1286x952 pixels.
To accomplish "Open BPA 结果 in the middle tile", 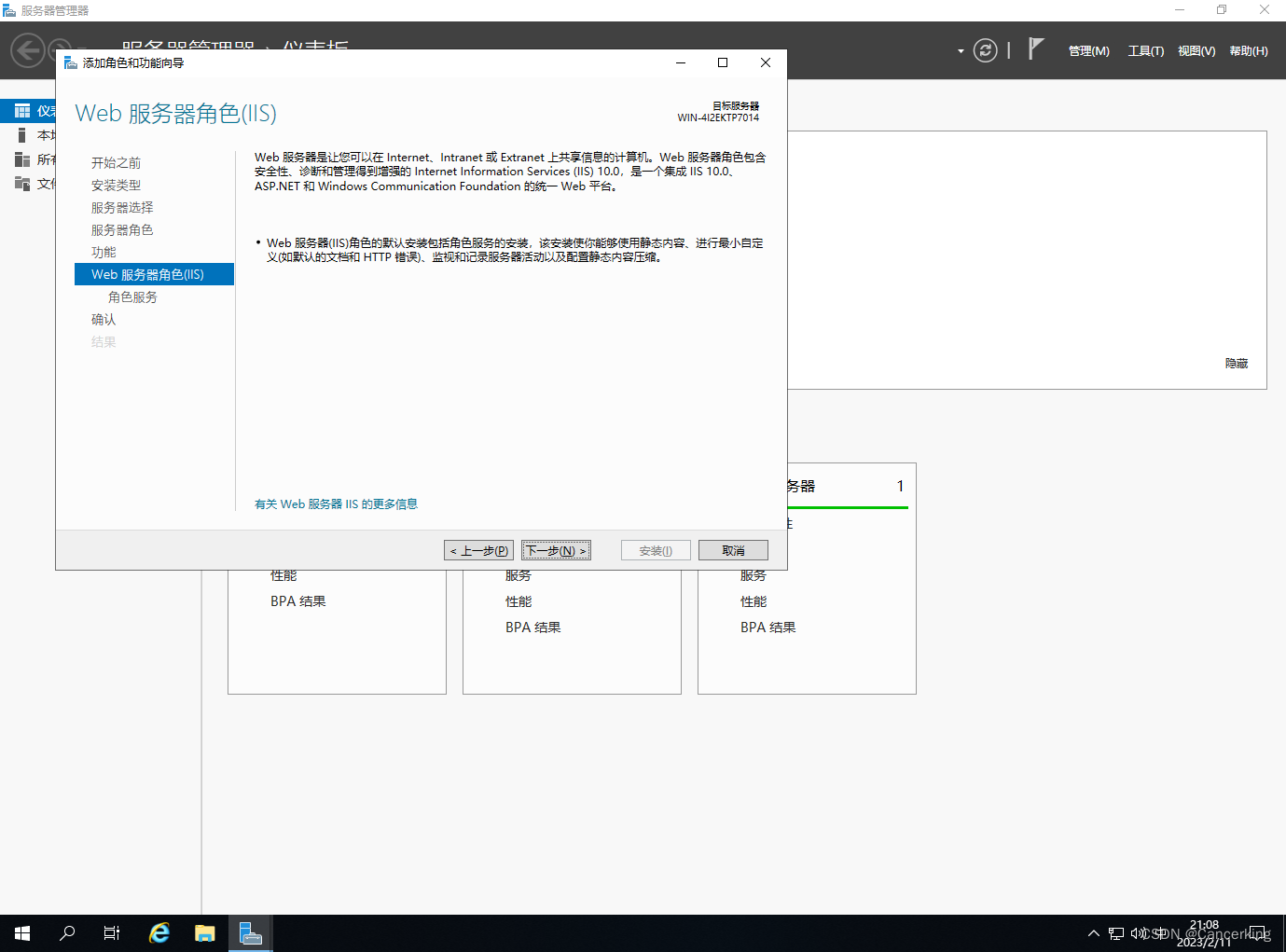I will 533,628.
